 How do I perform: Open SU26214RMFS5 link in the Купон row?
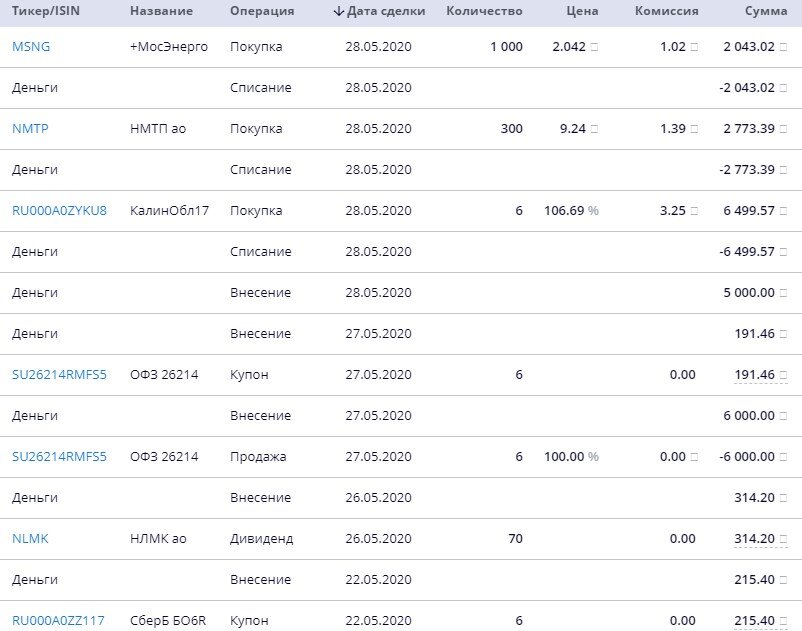coord(59,374)
